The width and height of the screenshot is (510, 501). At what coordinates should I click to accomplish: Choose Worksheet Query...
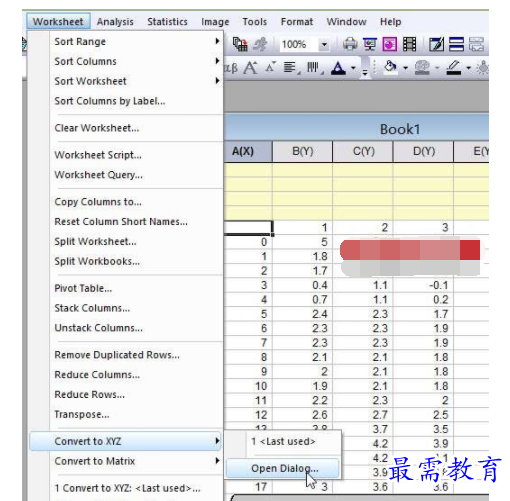click(98, 175)
